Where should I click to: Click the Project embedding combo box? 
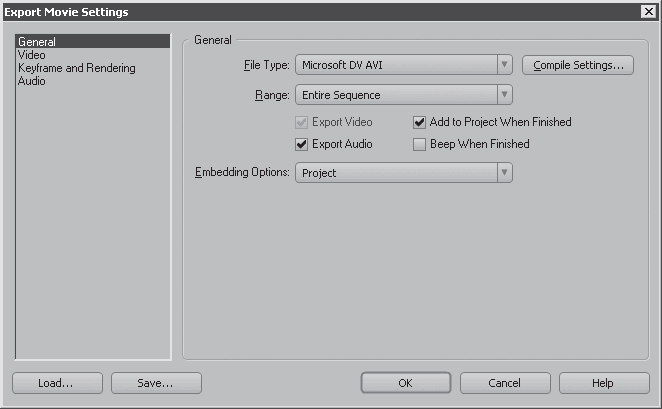click(x=404, y=173)
